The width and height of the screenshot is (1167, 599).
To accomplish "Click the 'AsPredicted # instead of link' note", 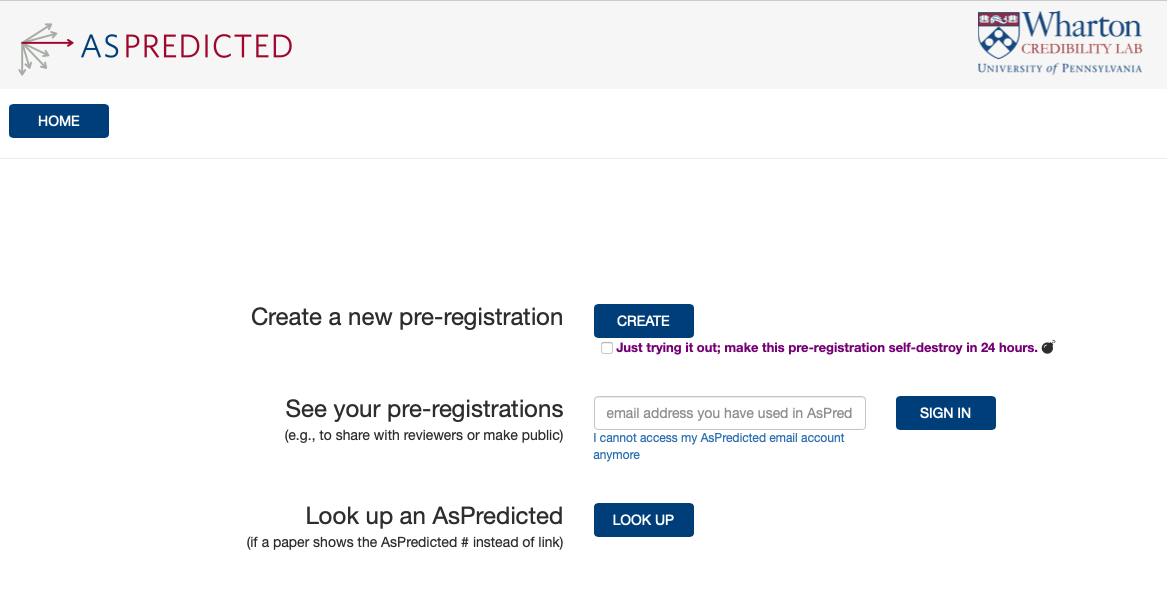I will click(405, 543).
